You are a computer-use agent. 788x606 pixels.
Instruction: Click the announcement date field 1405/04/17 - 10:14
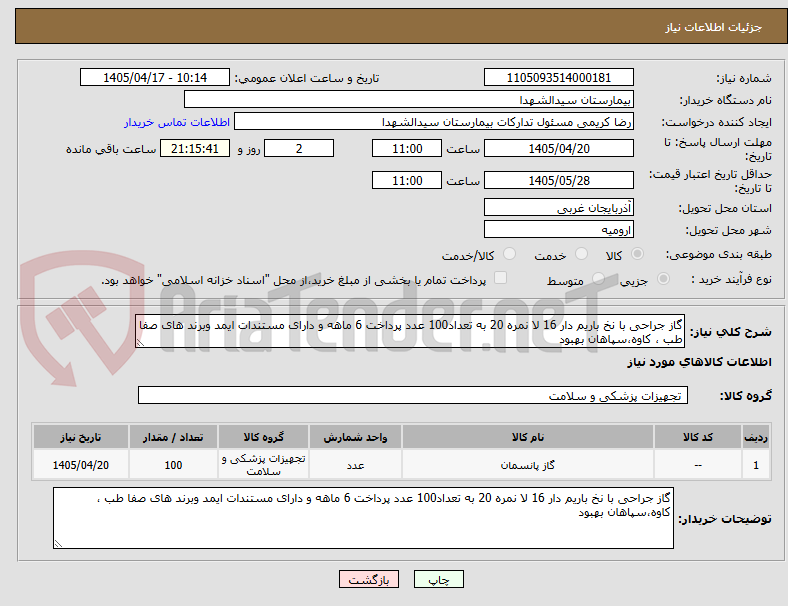coord(155,77)
